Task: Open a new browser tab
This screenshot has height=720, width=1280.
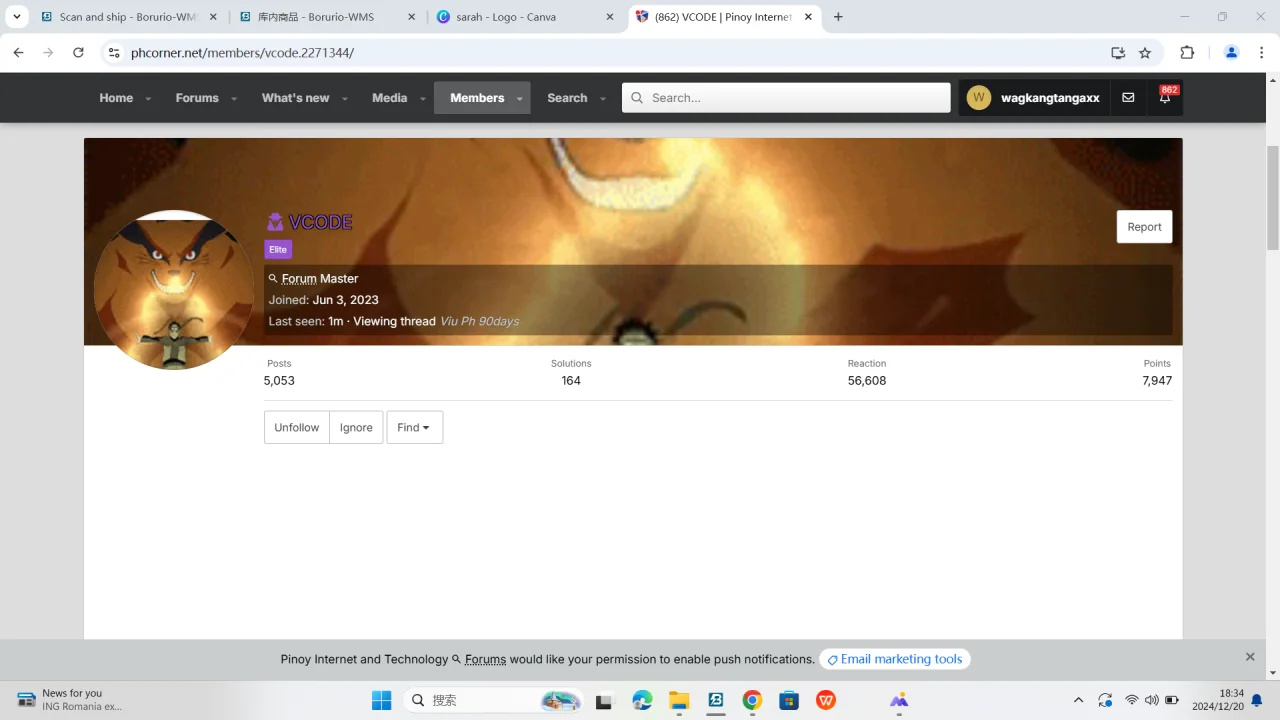Action: [838, 17]
